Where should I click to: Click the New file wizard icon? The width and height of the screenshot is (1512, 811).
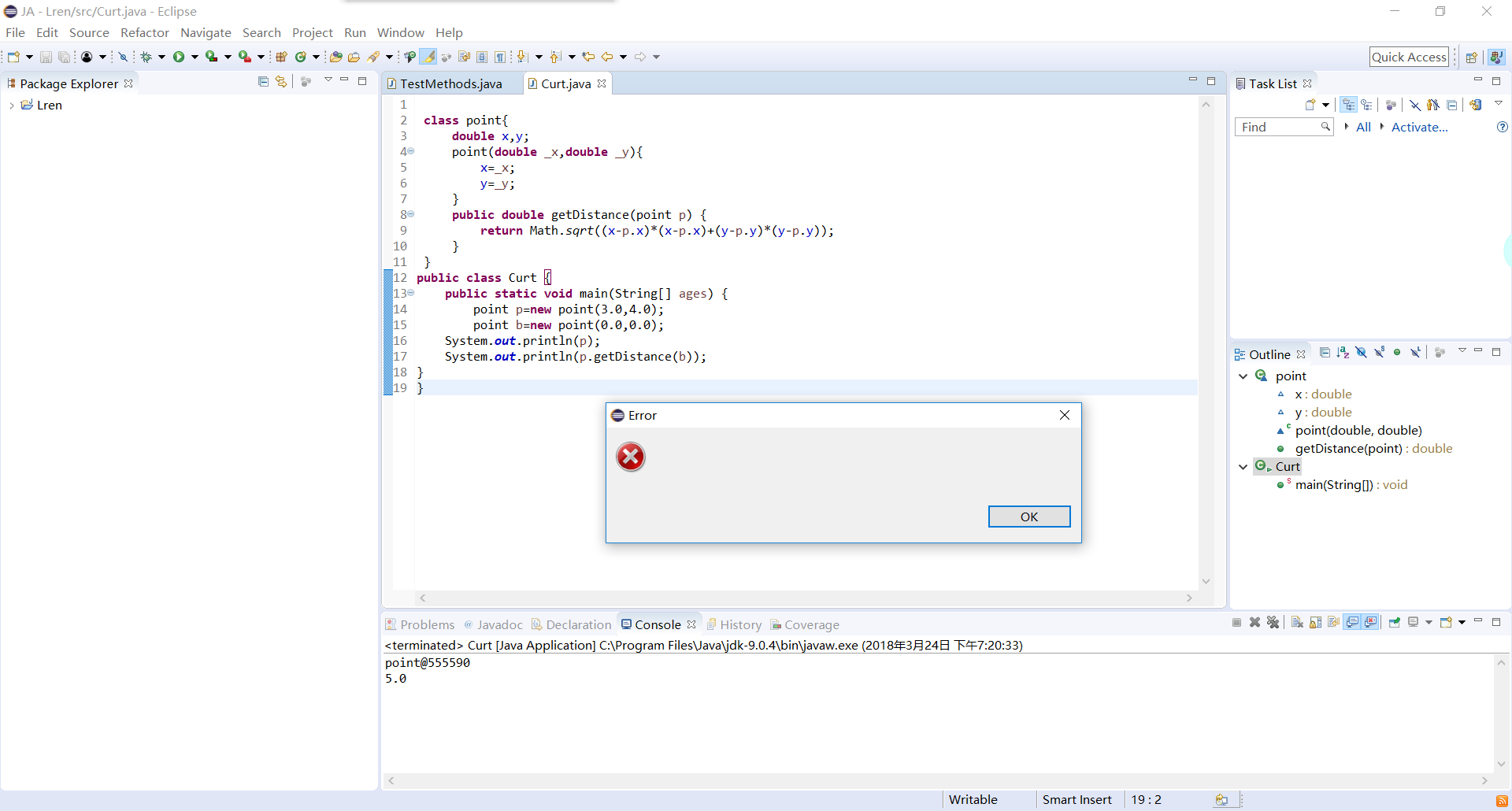[x=13, y=57]
